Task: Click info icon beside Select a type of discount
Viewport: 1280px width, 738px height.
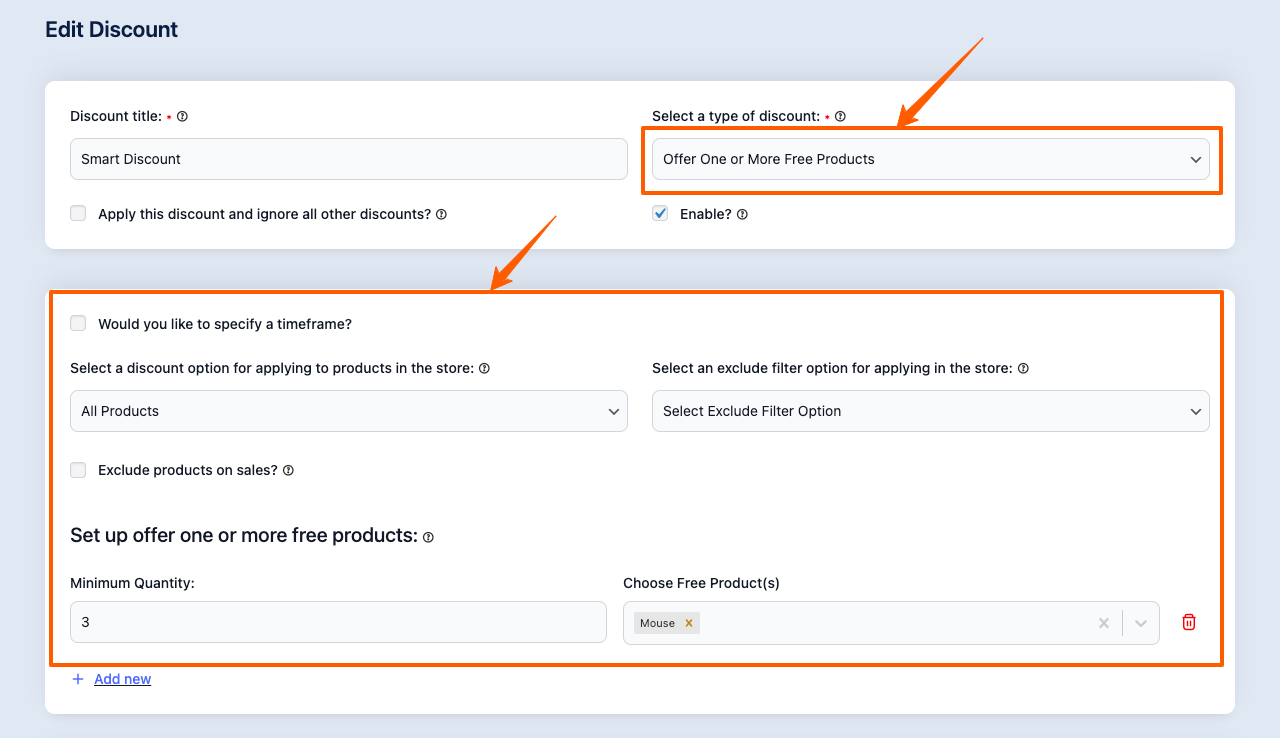Action: (840, 117)
